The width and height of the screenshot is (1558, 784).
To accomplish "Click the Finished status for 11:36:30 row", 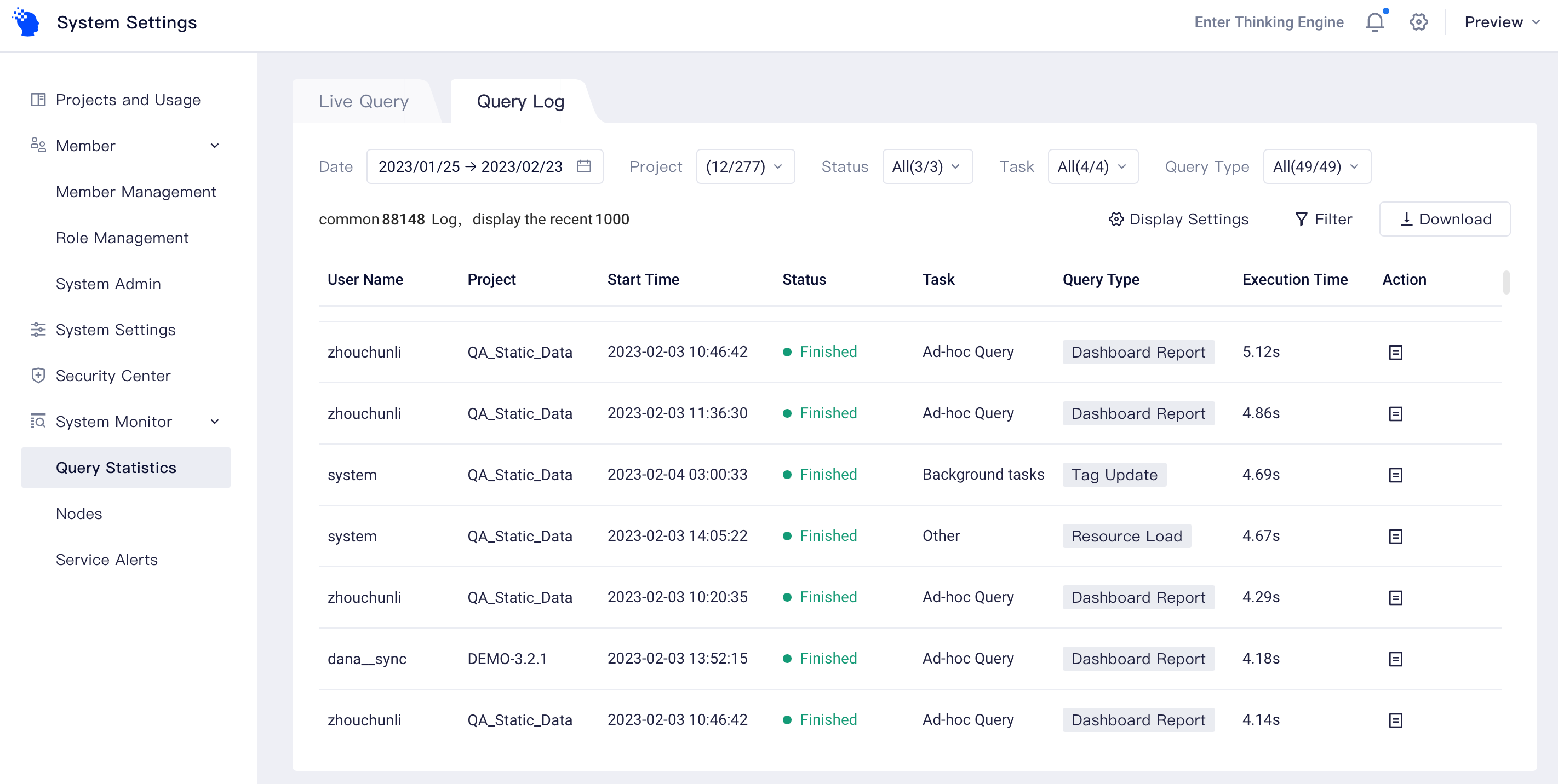I will [x=820, y=413].
